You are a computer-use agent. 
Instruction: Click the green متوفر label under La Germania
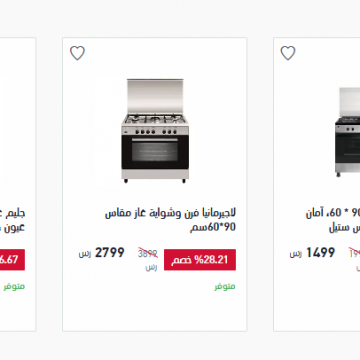225,287
